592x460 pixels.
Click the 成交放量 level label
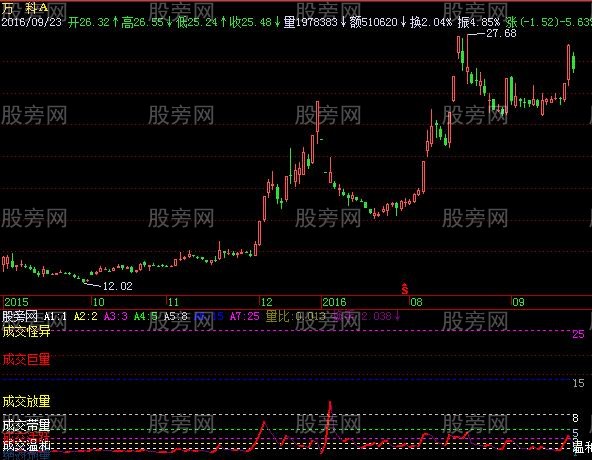[x=26, y=401]
